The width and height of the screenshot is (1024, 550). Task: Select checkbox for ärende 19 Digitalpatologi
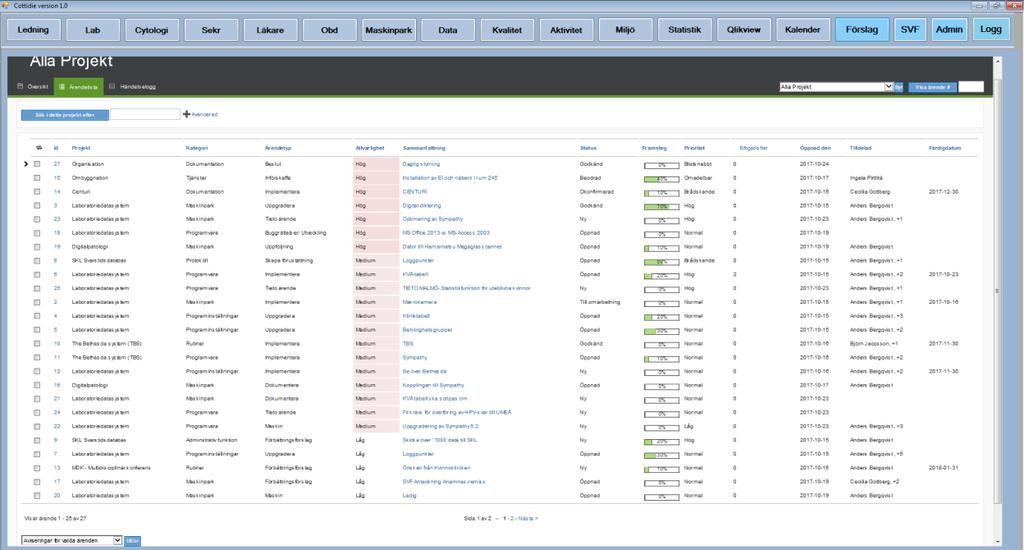coord(37,247)
